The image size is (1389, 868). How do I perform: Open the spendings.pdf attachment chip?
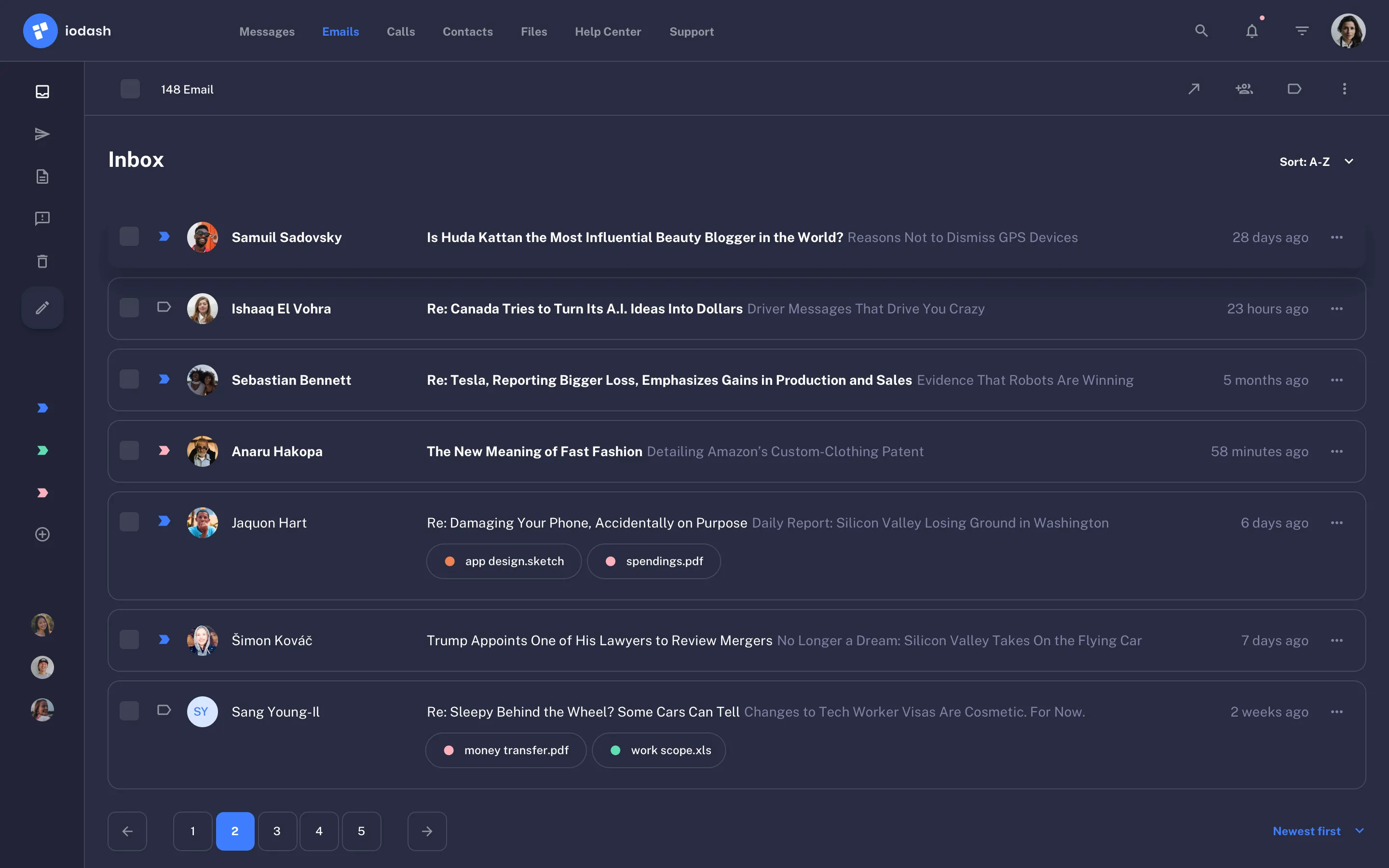point(654,561)
